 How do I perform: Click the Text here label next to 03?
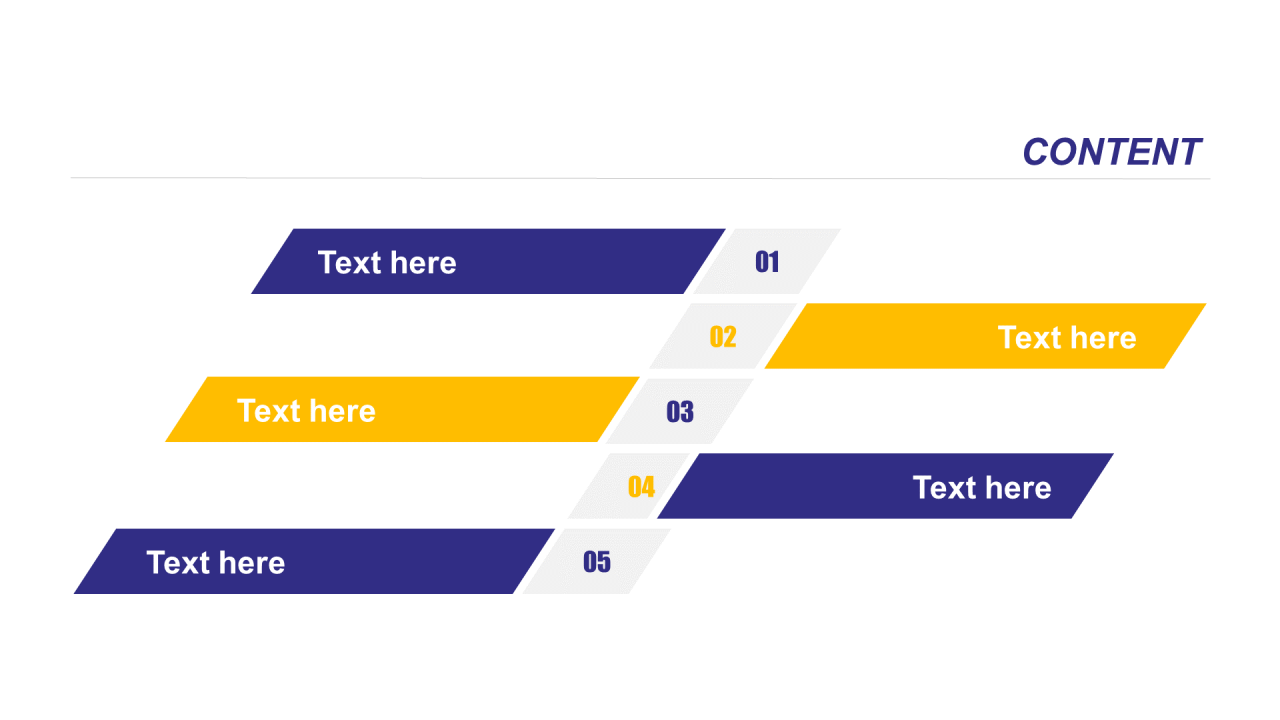coord(306,410)
